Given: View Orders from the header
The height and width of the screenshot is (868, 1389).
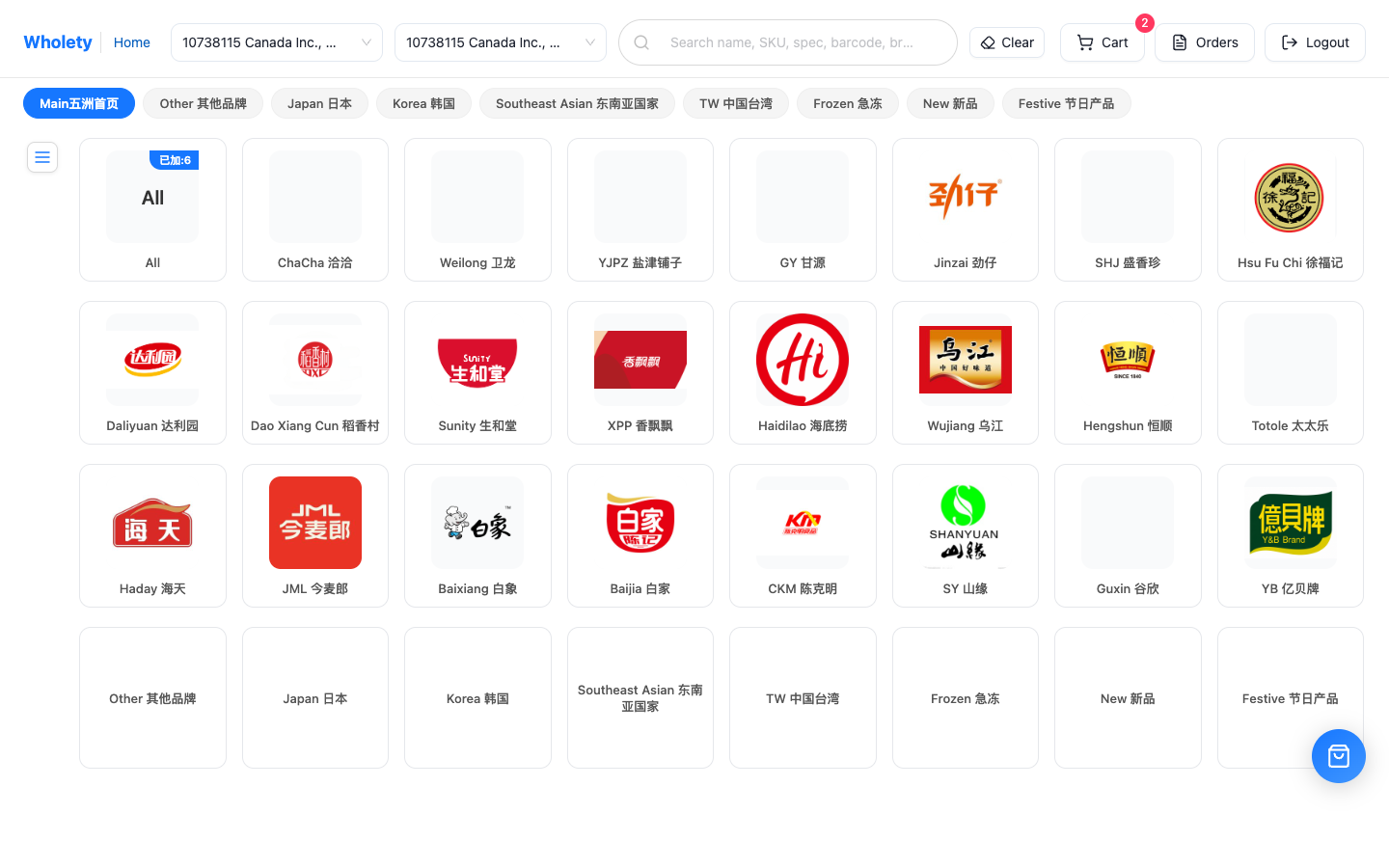Looking at the screenshot, I should (x=1205, y=42).
